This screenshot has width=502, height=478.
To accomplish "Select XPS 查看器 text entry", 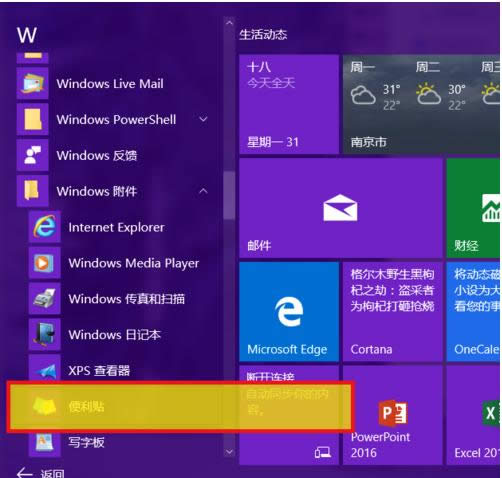I will [99, 370].
